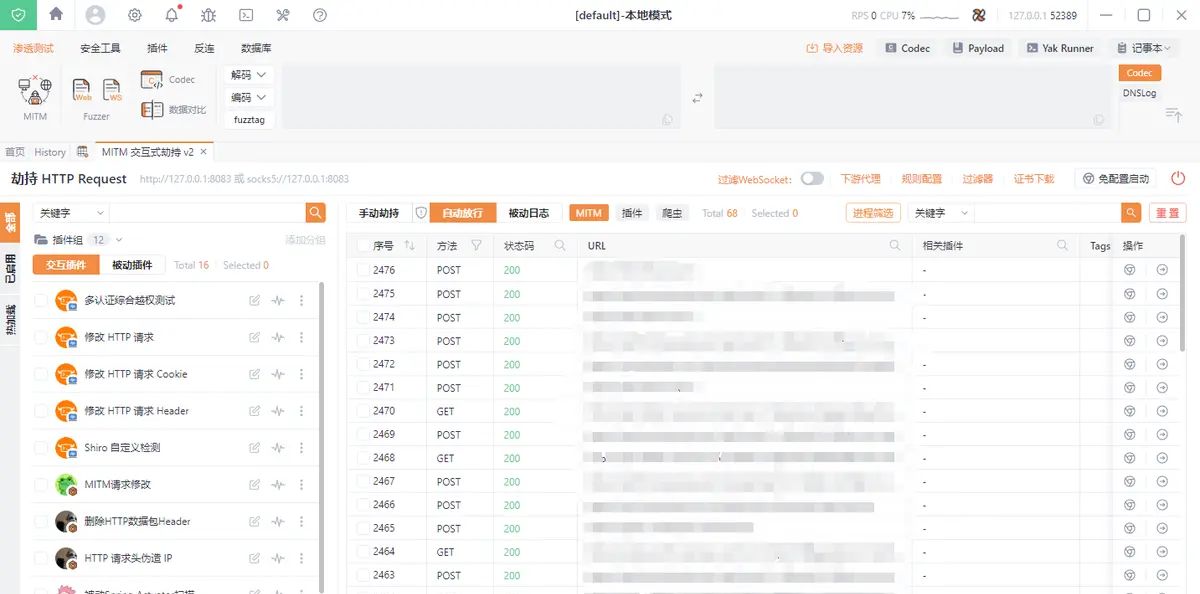Toggle the filter WebSocket switch
This screenshot has height=594, width=1200.
[812, 179]
